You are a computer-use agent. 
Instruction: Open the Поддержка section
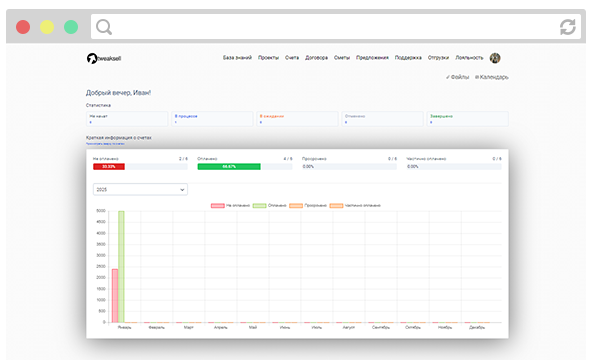tap(408, 58)
